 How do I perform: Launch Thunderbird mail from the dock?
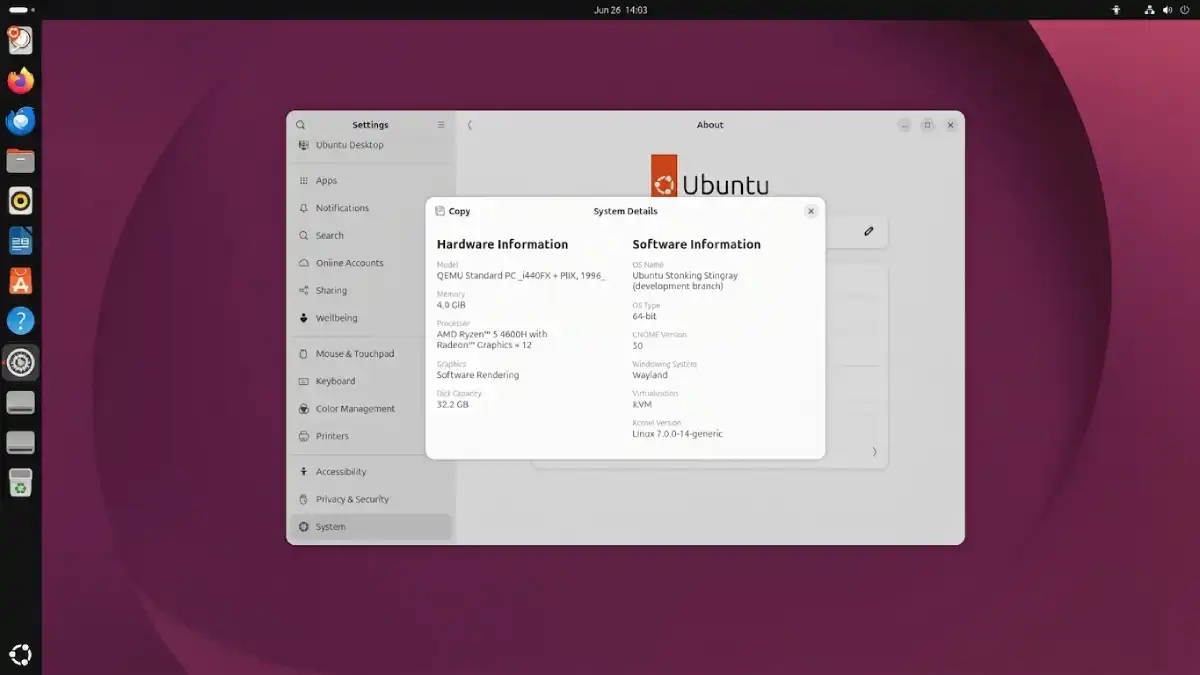[x=20, y=121]
